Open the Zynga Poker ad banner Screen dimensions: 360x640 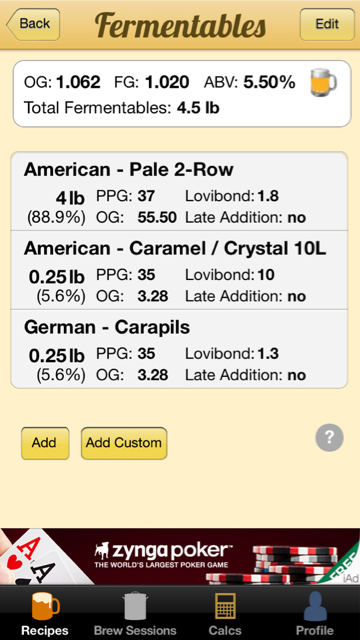tap(180, 556)
